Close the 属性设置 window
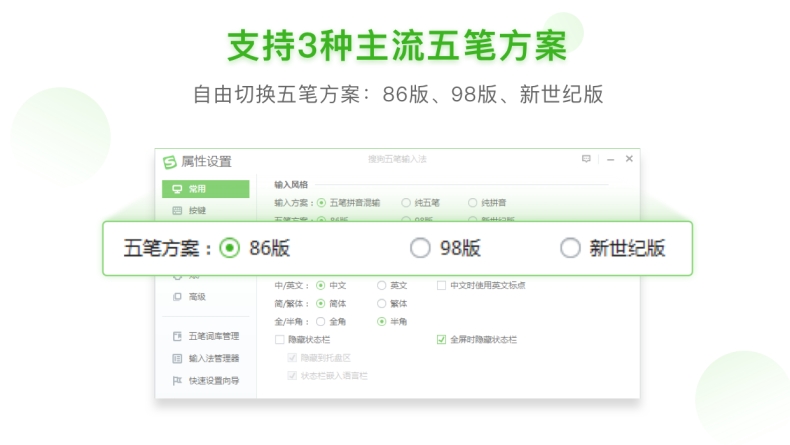This screenshot has width=790, height=445. click(x=629, y=159)
